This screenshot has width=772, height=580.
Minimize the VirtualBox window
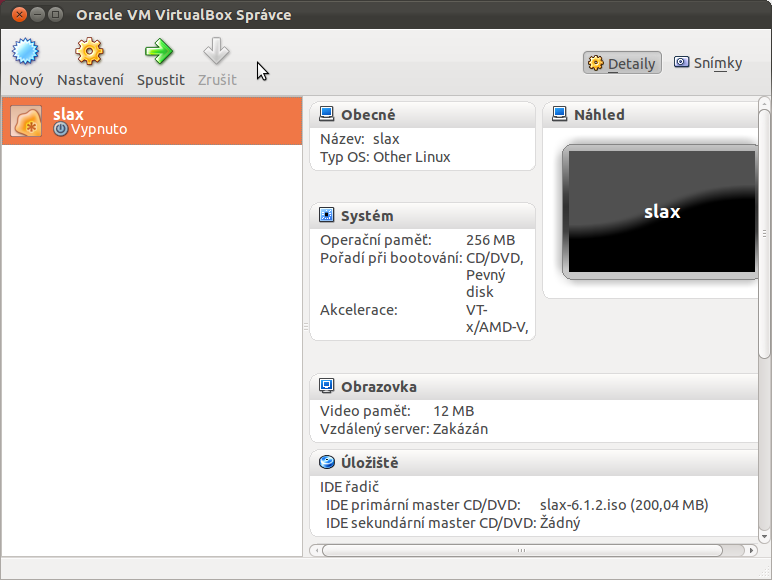tap(37, 14)
